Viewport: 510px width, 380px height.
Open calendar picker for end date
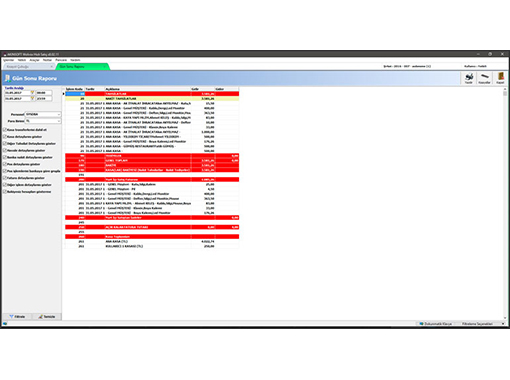(32, 99)
